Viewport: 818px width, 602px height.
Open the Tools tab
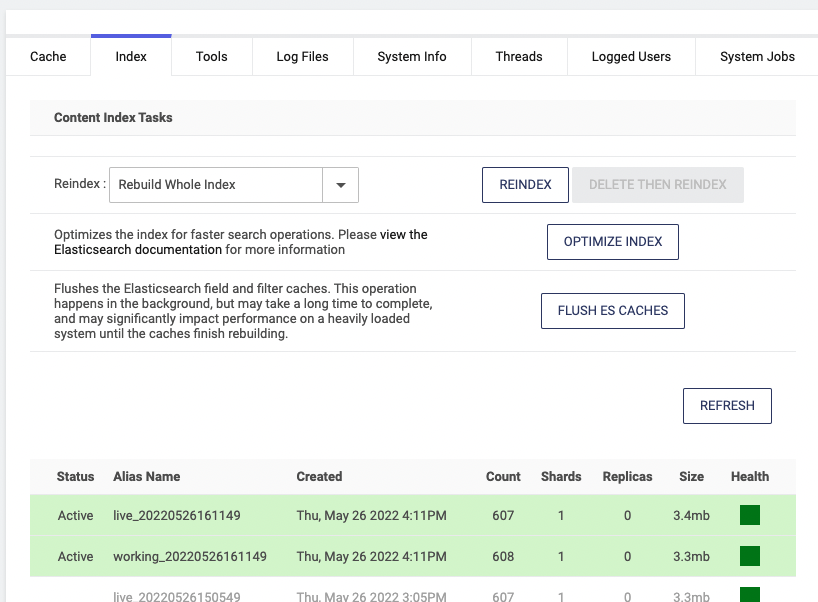point(211,57)
